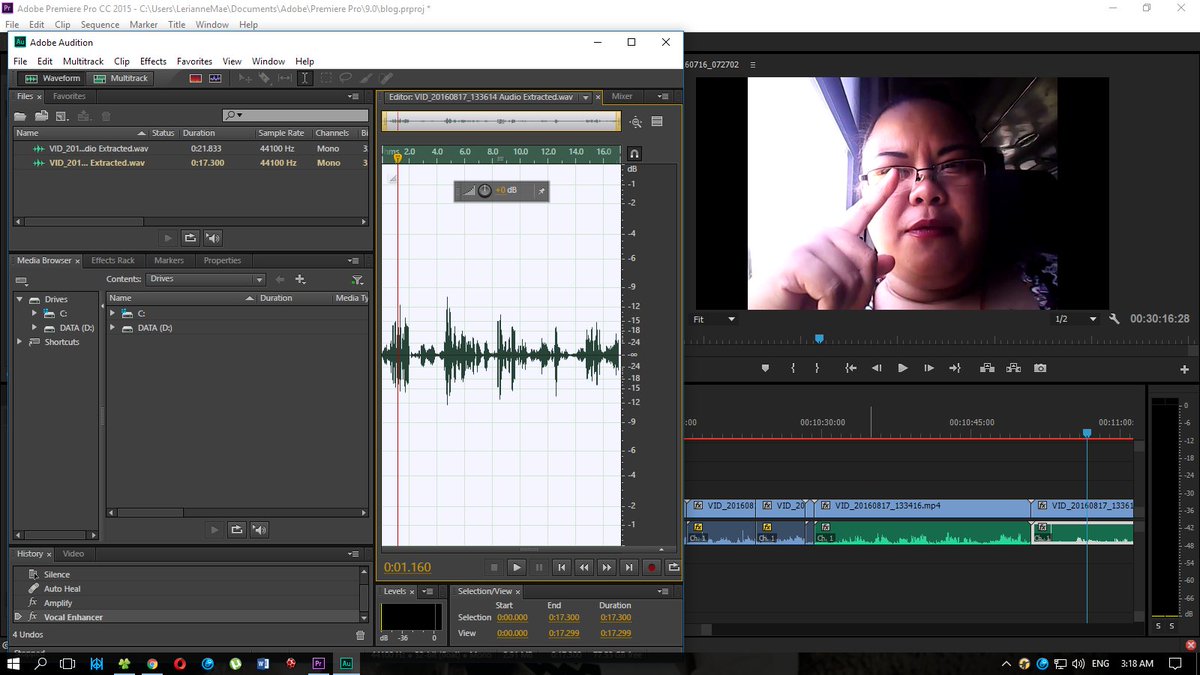Open the Fit zoom dropdown in Premiere

pos(715,319)
